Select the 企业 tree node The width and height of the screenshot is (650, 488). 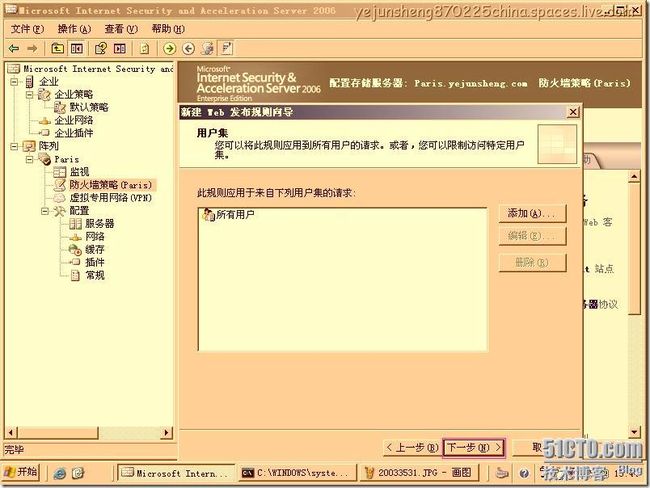coord(49,82)
